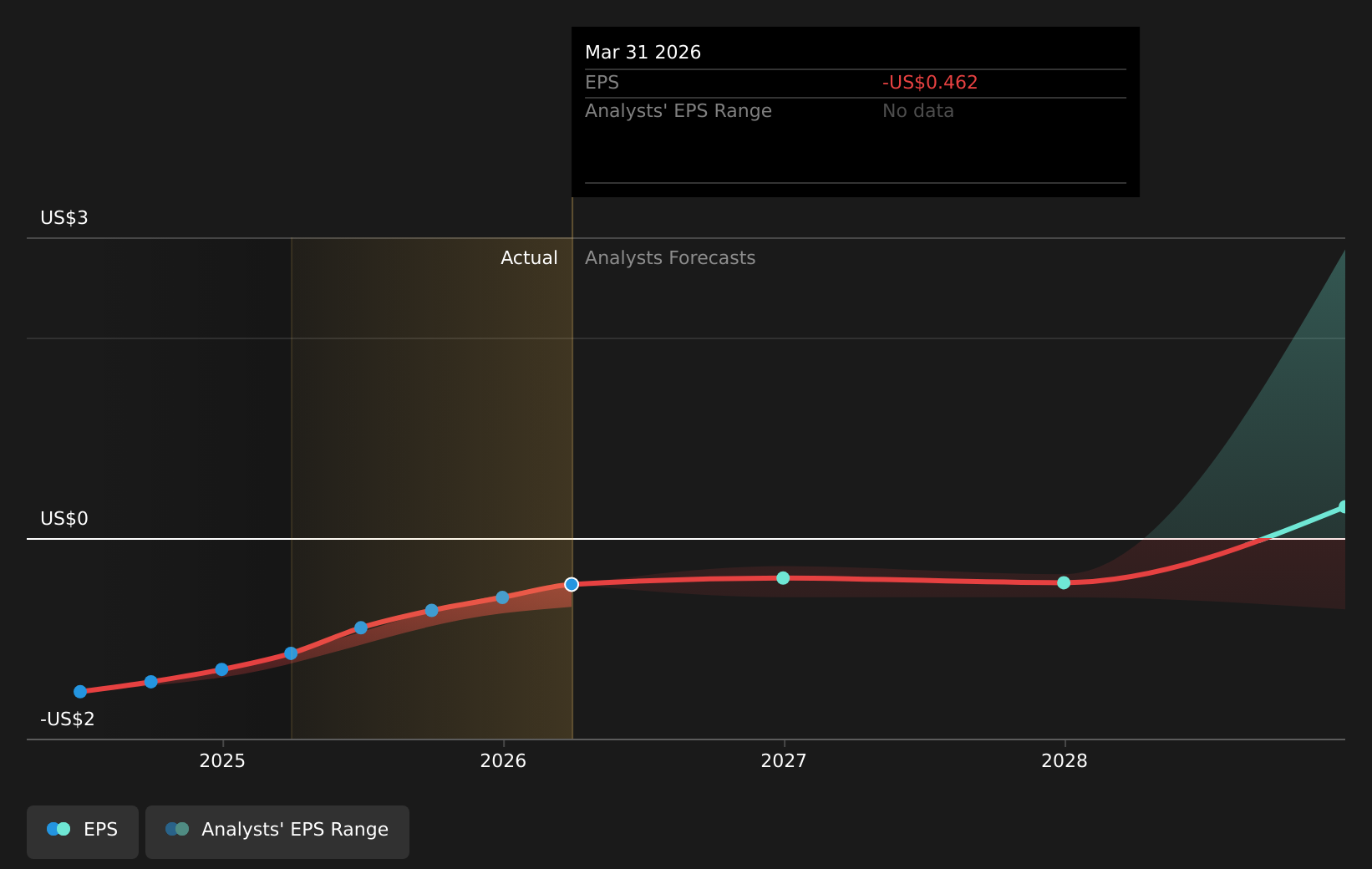Toggle the Analysts' EPS Range legend series
This screenshot has width=1372, height=869.
point(277,831)
